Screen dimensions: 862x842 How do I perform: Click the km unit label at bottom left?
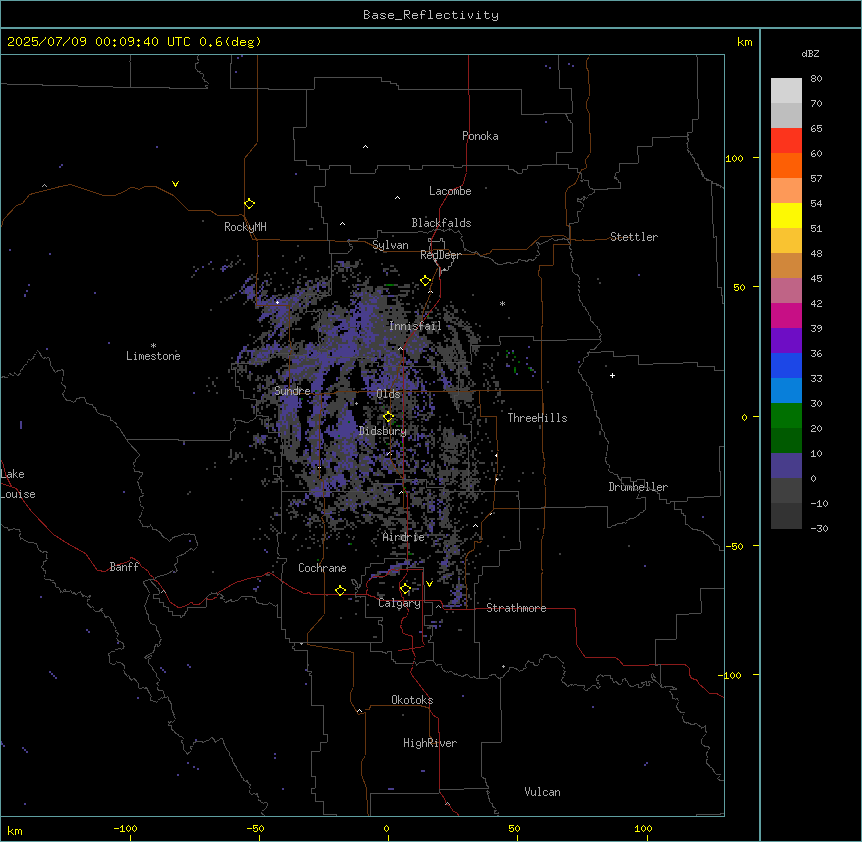[15, 831]
